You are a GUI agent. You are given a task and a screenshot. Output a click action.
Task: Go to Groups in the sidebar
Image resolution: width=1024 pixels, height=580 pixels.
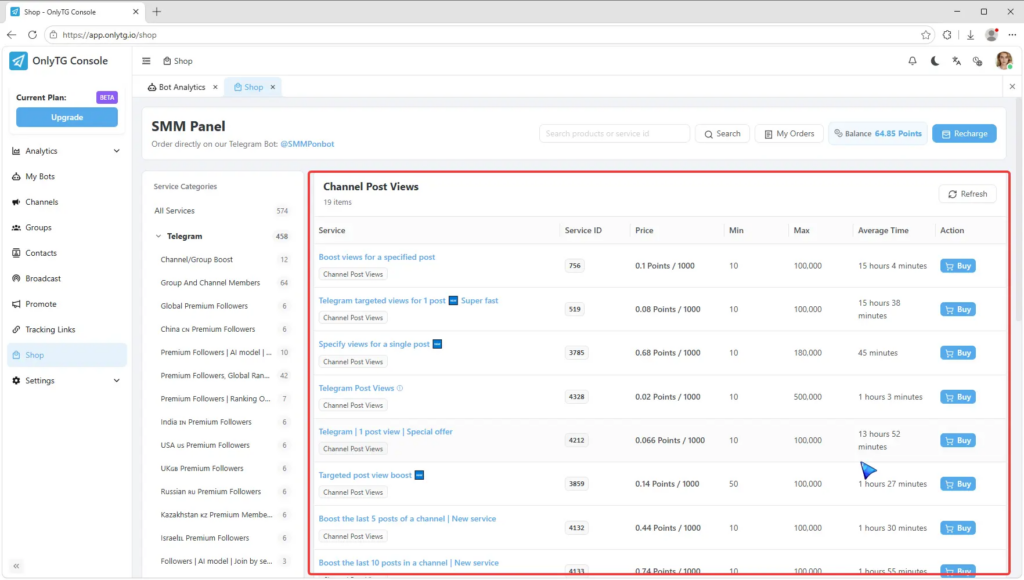point(67,227)
